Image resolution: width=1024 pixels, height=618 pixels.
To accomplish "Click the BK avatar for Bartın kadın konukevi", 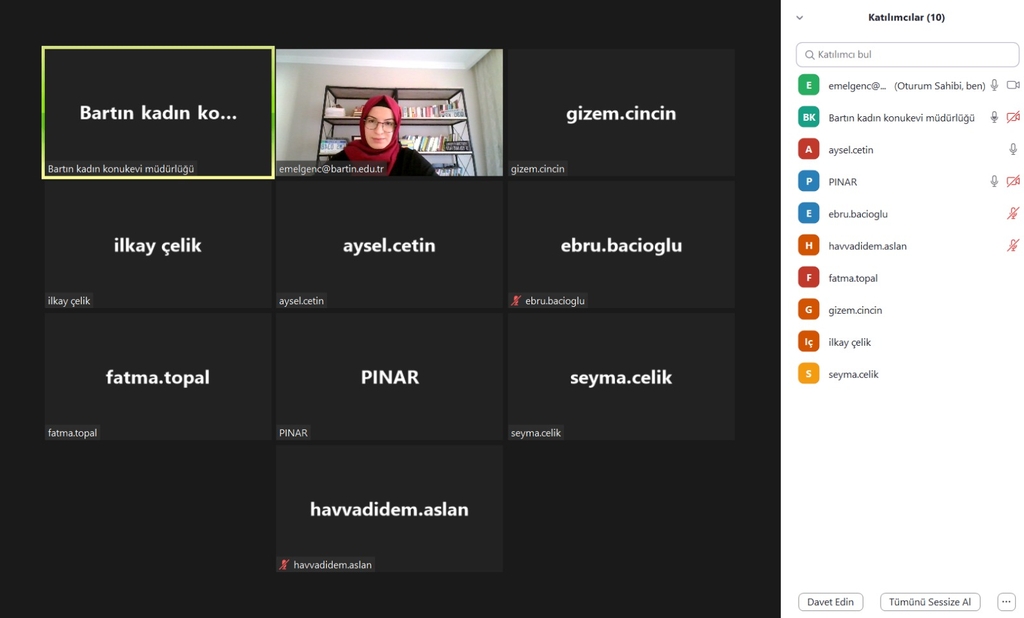I will click(809, 118).
